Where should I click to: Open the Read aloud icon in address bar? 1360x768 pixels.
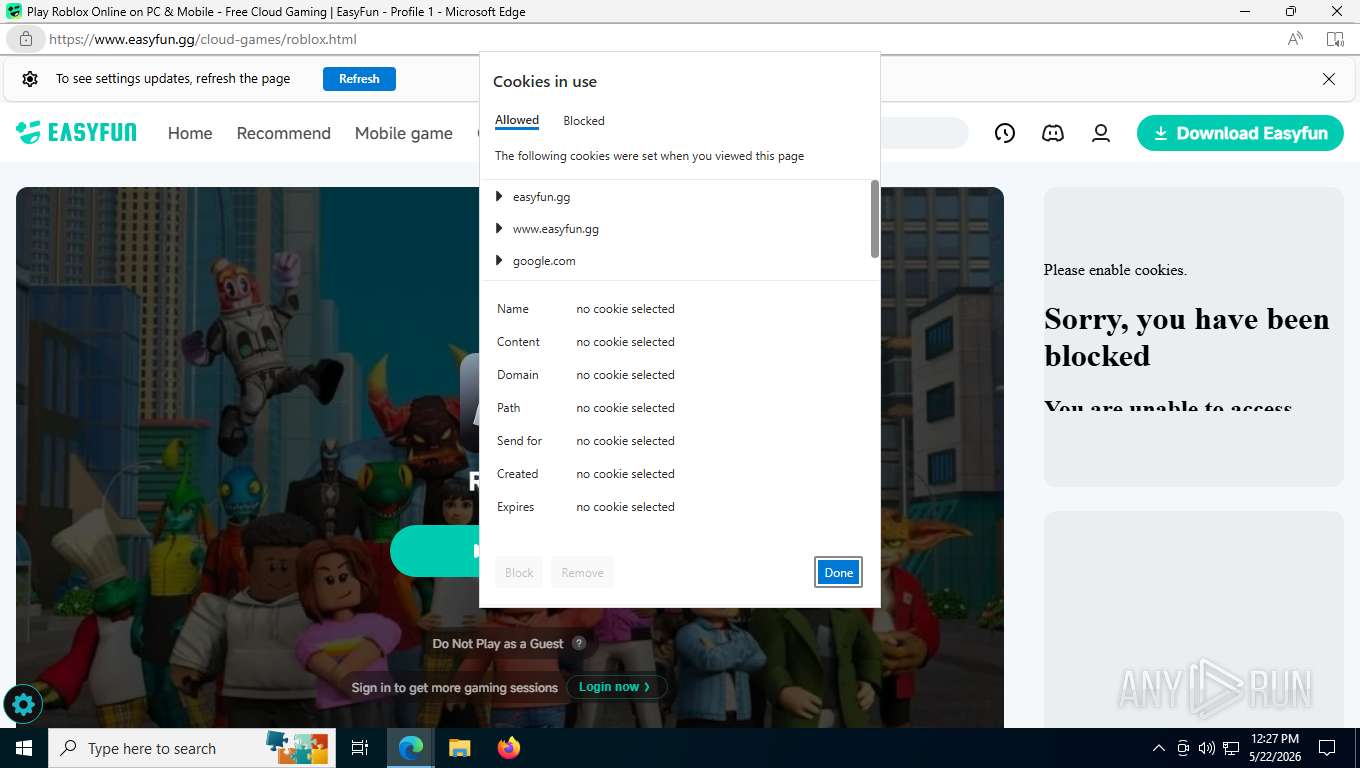[1295, 39]
